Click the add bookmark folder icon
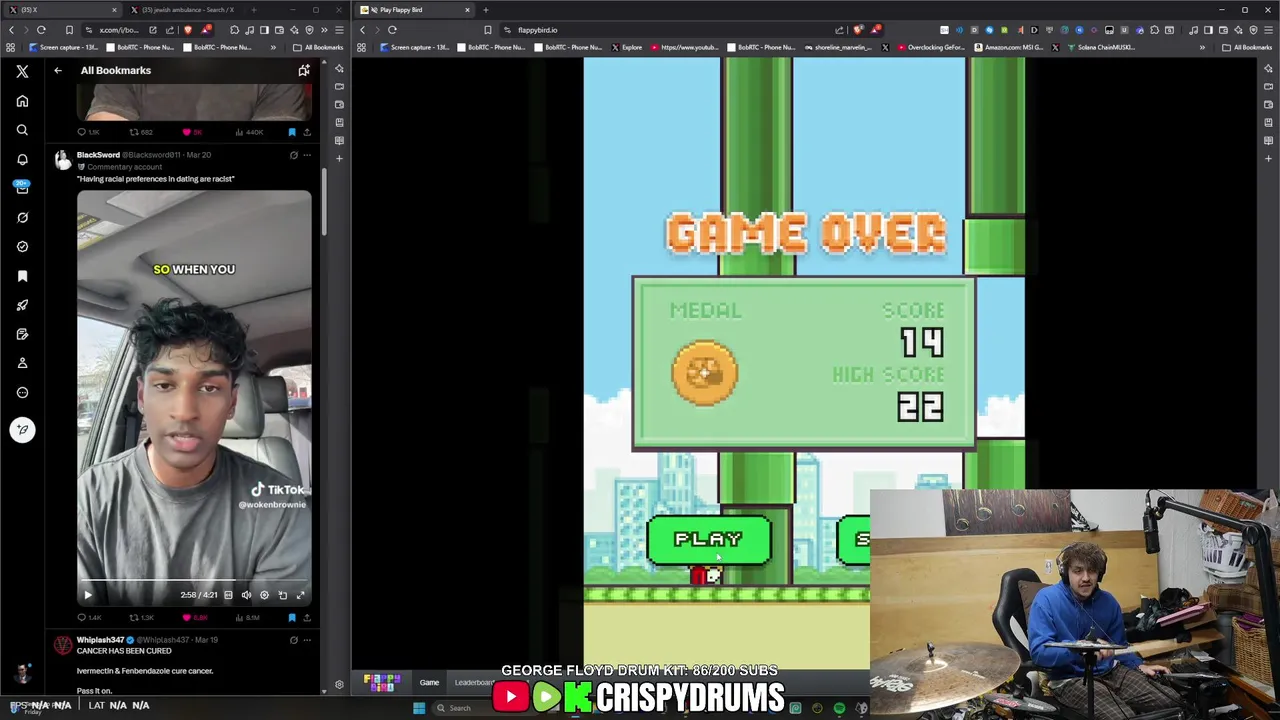This screenshot has width=1280, height=720. coord(304,70)
